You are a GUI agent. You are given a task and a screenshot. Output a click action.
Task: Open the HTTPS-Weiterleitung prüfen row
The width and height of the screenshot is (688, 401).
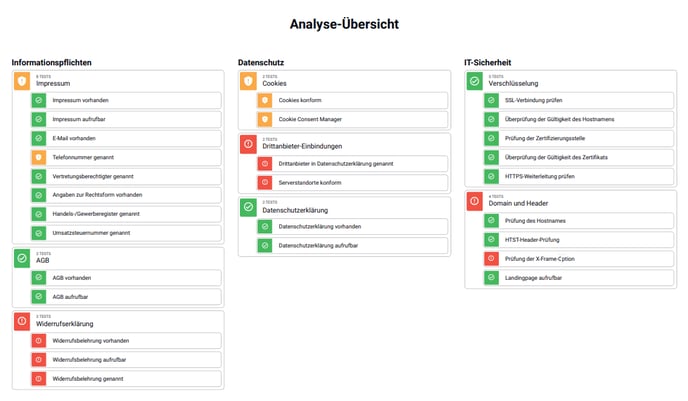pyautogui.click(x=579, y=176)
